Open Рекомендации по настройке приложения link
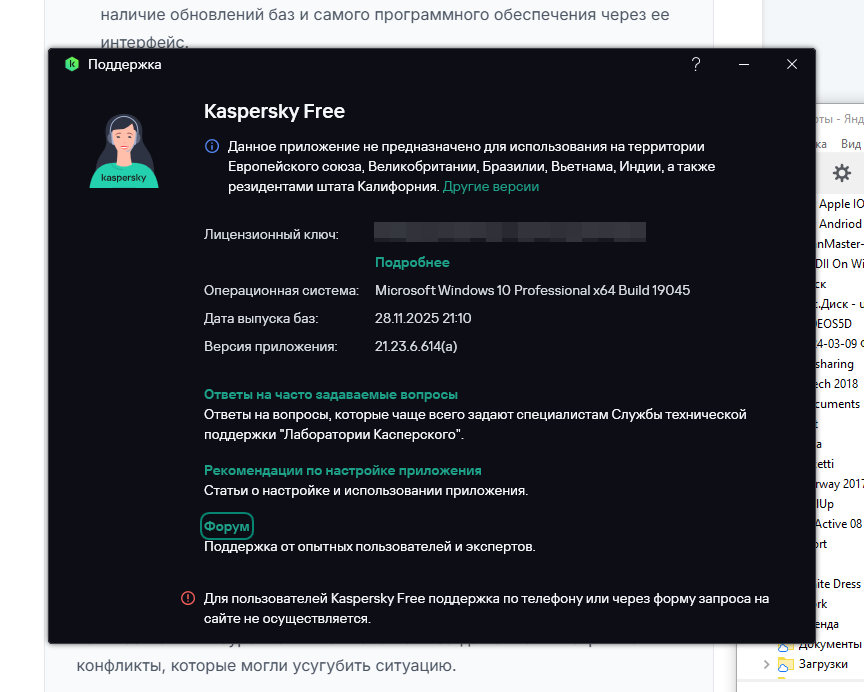This screenshot has width=864, height=692. point(343,470)
